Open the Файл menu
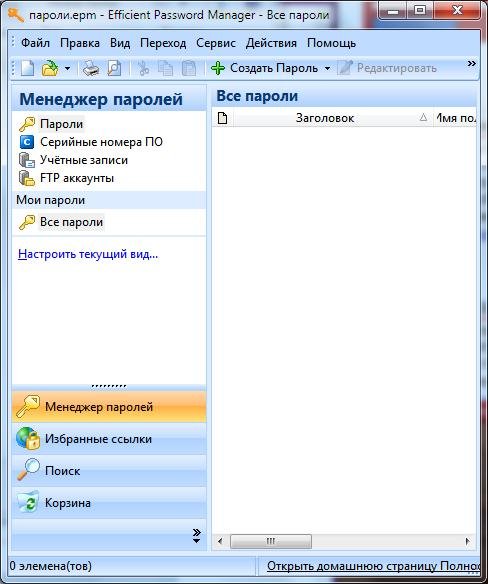488x584 pixels. point(35,43)
